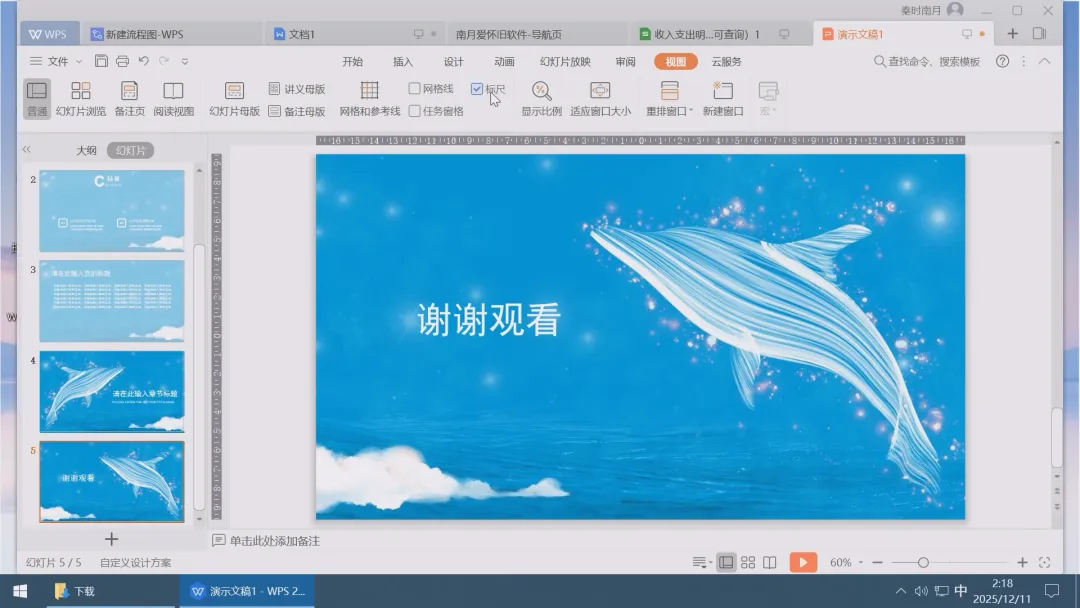Viewport: 1080px width, 608px height.
Task: Open Windows Start menu
Action: (x=20, y=591)
